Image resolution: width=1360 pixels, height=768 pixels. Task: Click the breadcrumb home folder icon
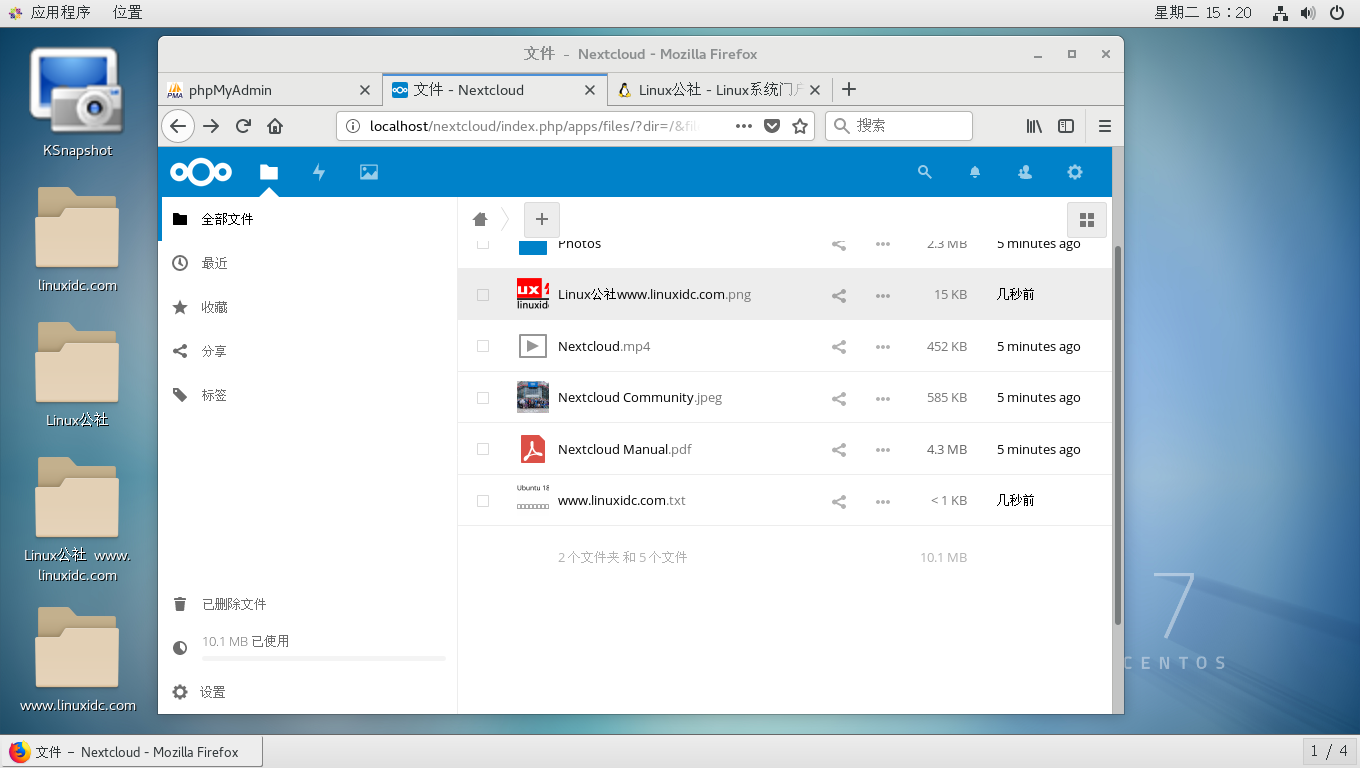(x=479, y=219)
